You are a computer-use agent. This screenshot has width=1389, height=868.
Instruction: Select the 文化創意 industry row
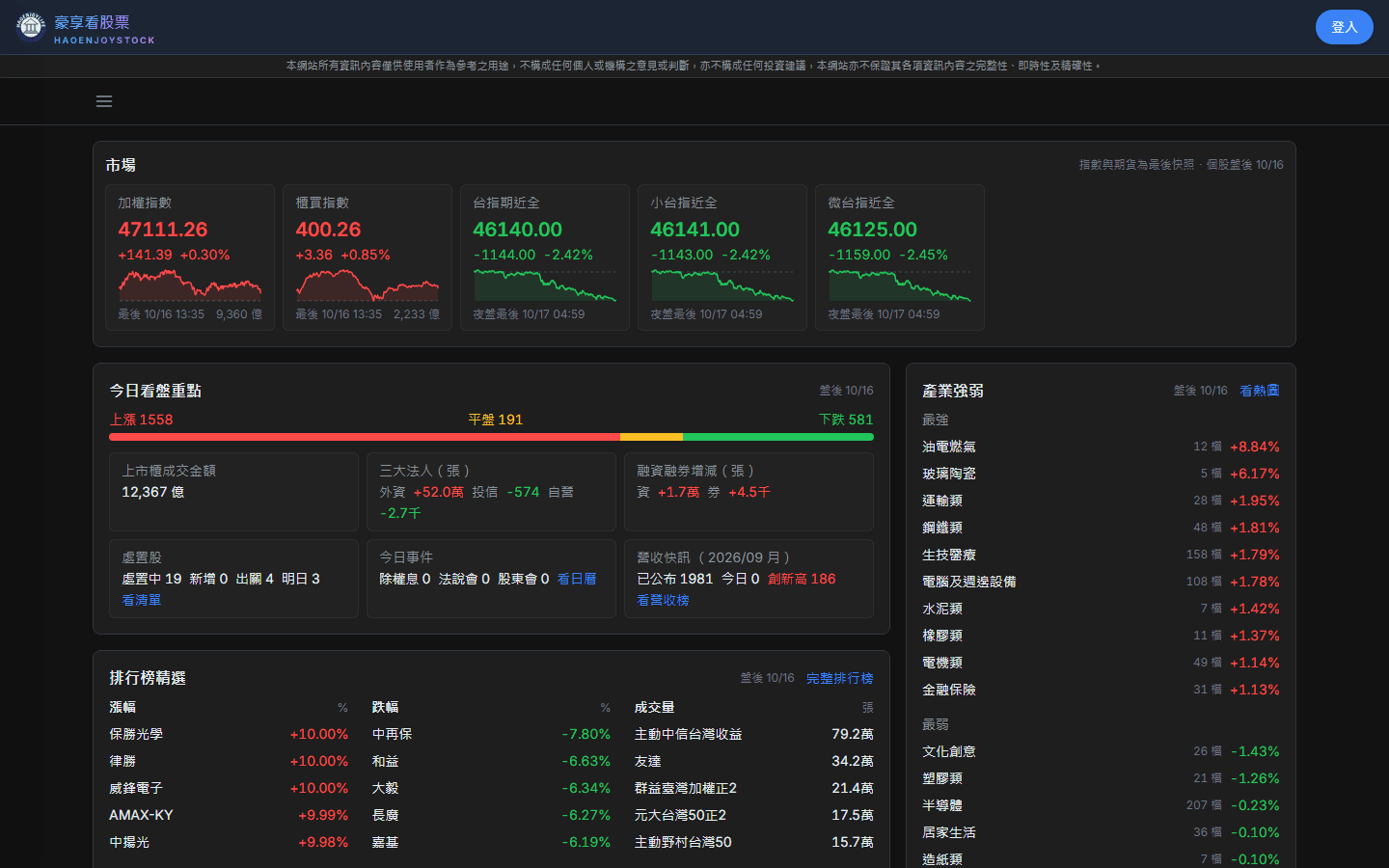(x=1101, y=751)
